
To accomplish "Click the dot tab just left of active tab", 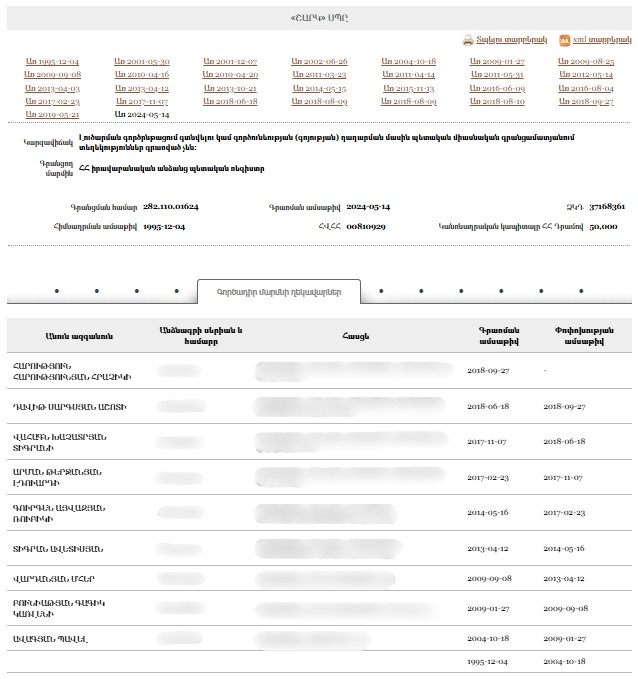I will 177,292.
